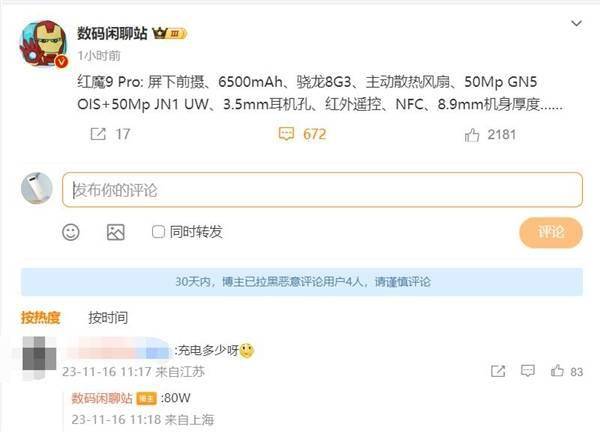The width and height of the screenshot is (600, 432).
Task: Like the post with 2181 likes
Action: pyautogui.click(x=472, y=135)
